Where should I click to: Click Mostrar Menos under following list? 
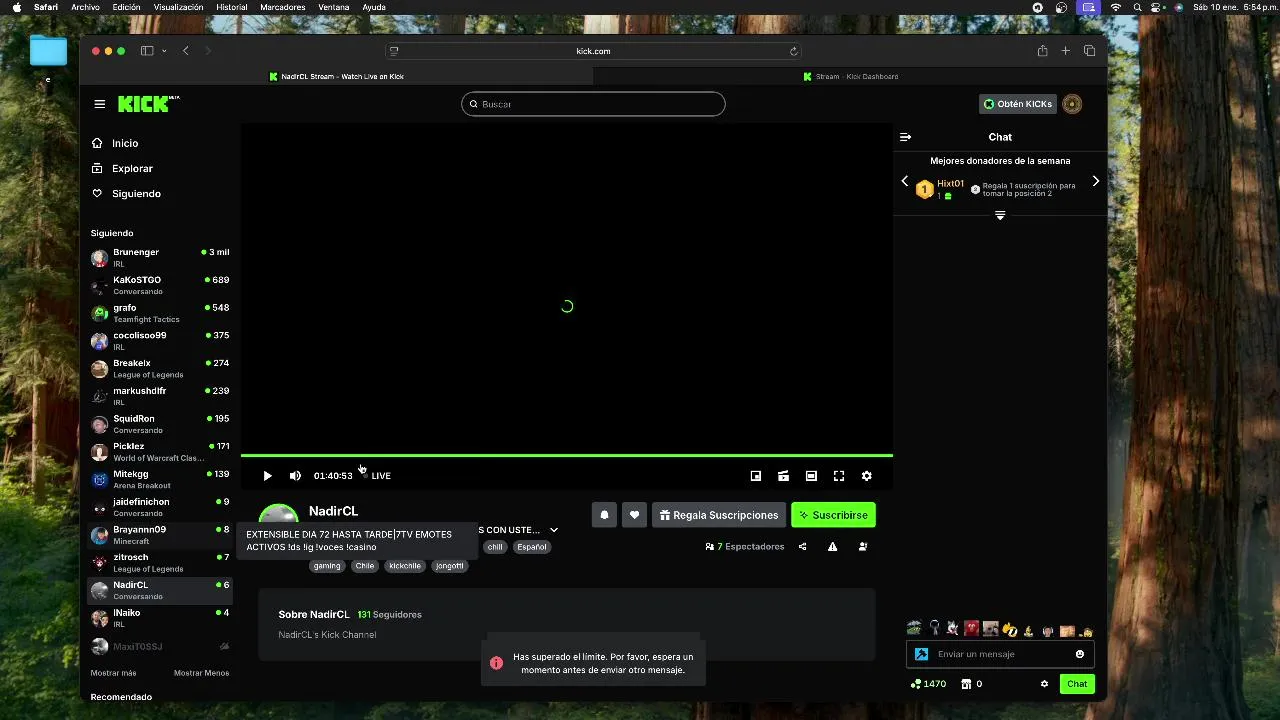coord(201,673)
